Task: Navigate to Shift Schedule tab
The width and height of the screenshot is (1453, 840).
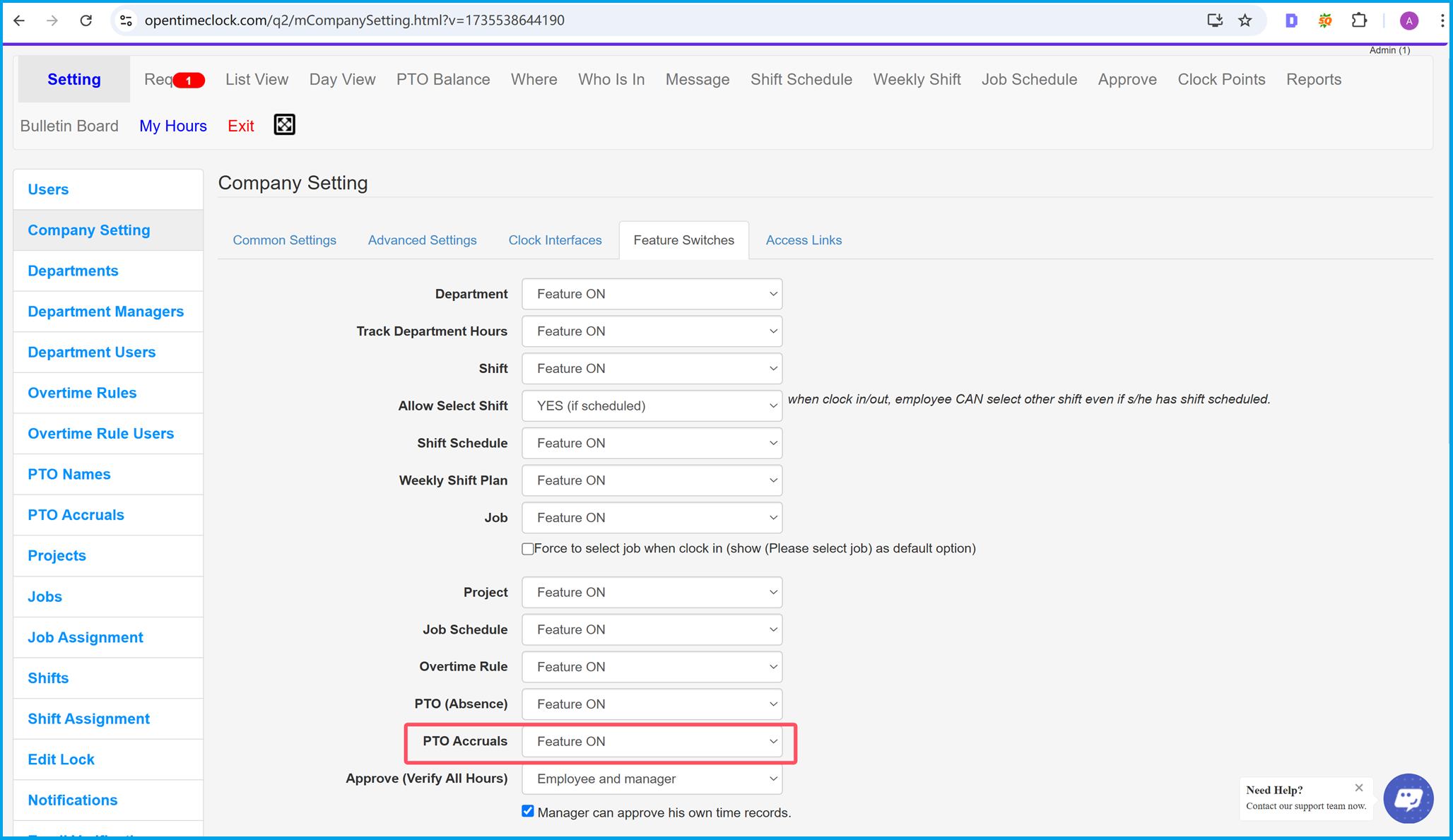Action: [x=801, y=79]
